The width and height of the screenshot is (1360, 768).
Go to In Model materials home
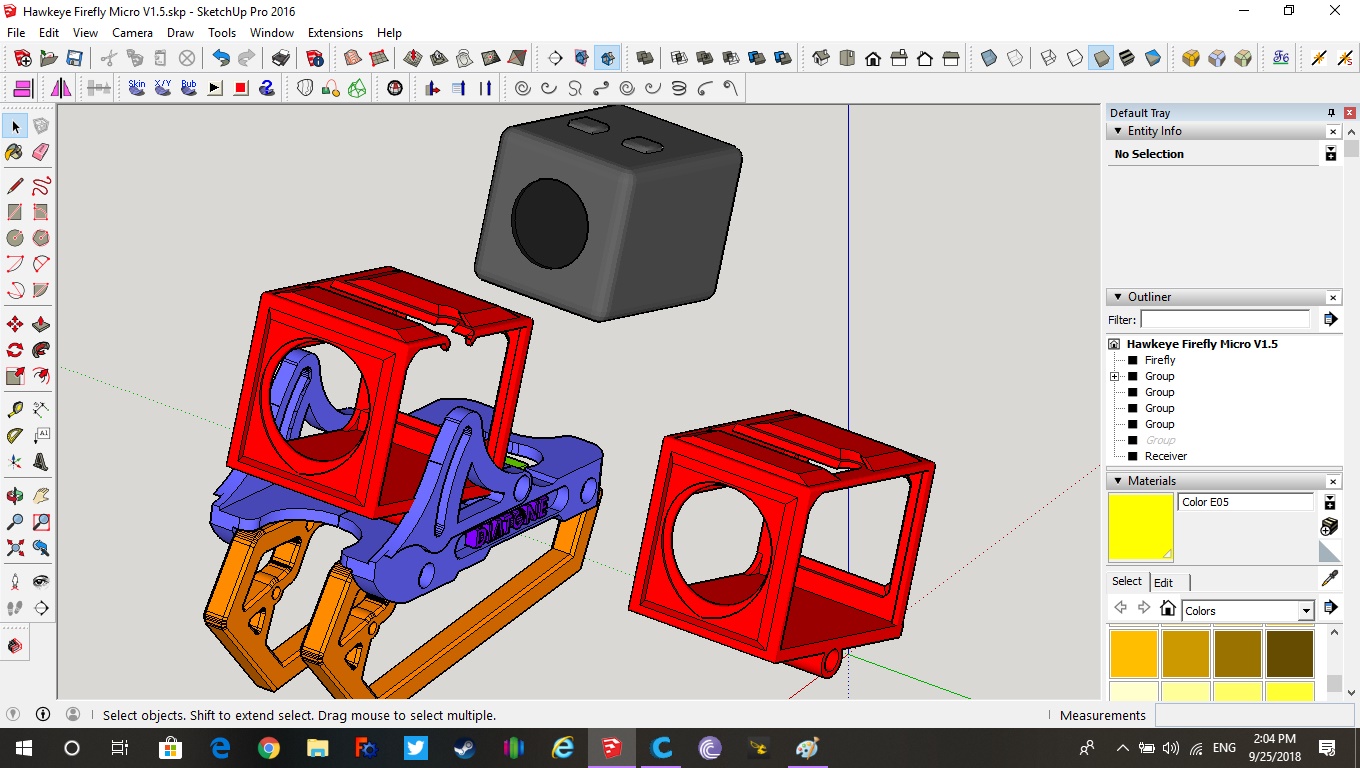click(1167, 608)
